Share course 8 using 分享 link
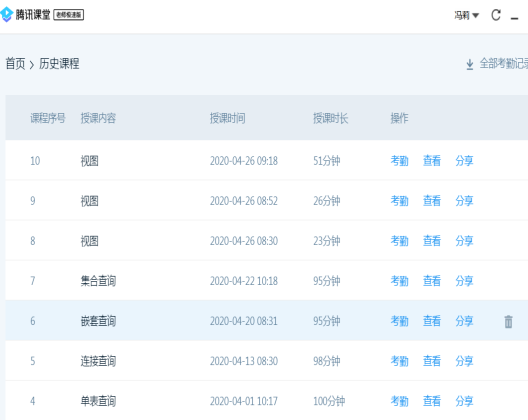Image resolution: width=528 pixels, height=420 pixels. [x=464, y=241]
